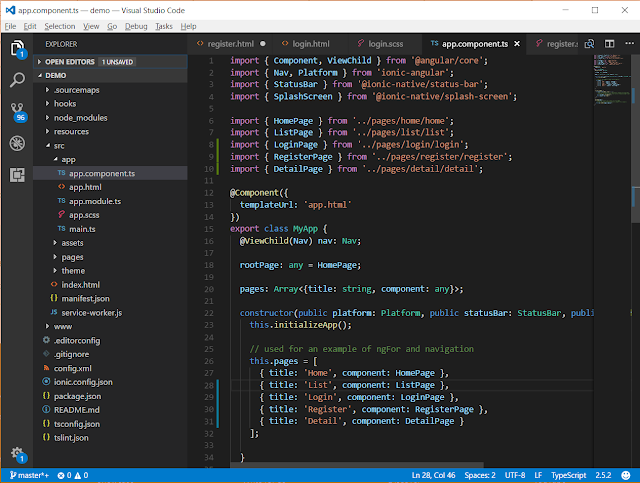Select language mode TypeScript in status bar
Image resolution: width=640 pixels, height=483 pixels.
point(568,475)
